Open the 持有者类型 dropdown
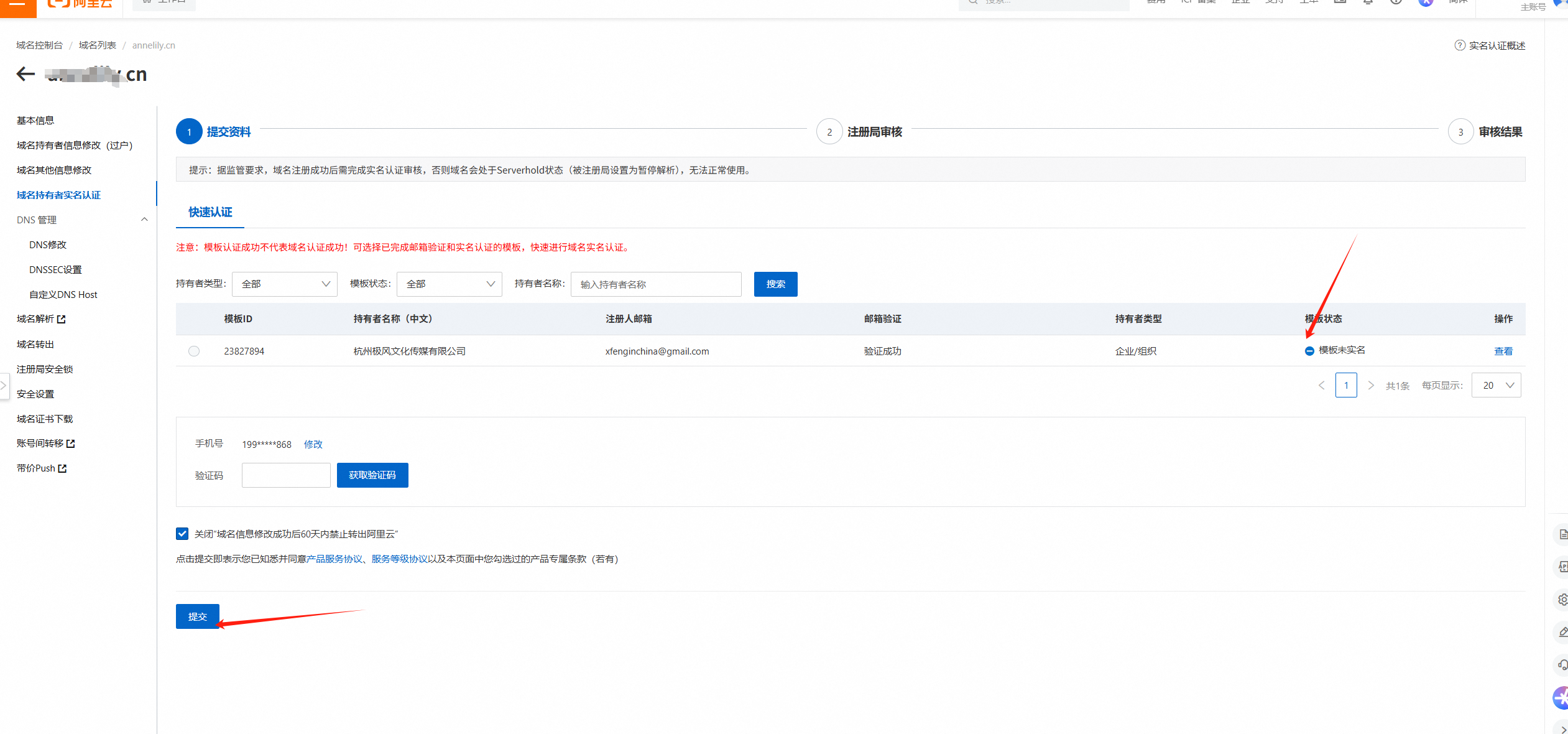 point(284,284)
